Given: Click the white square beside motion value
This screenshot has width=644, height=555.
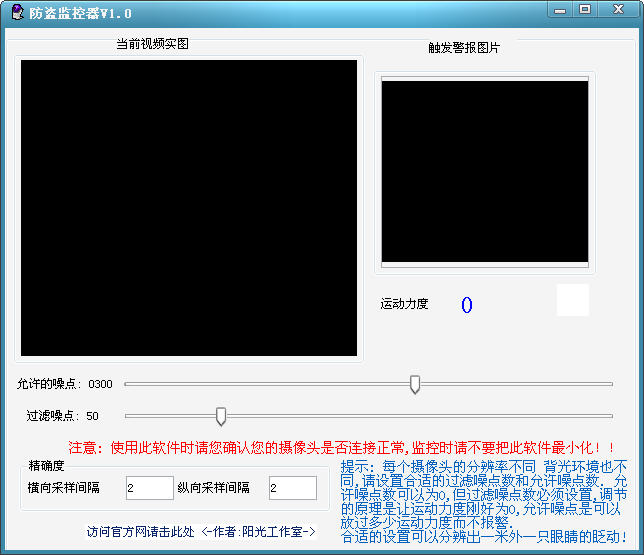Looking at the screenshot, I should (573, 300).
